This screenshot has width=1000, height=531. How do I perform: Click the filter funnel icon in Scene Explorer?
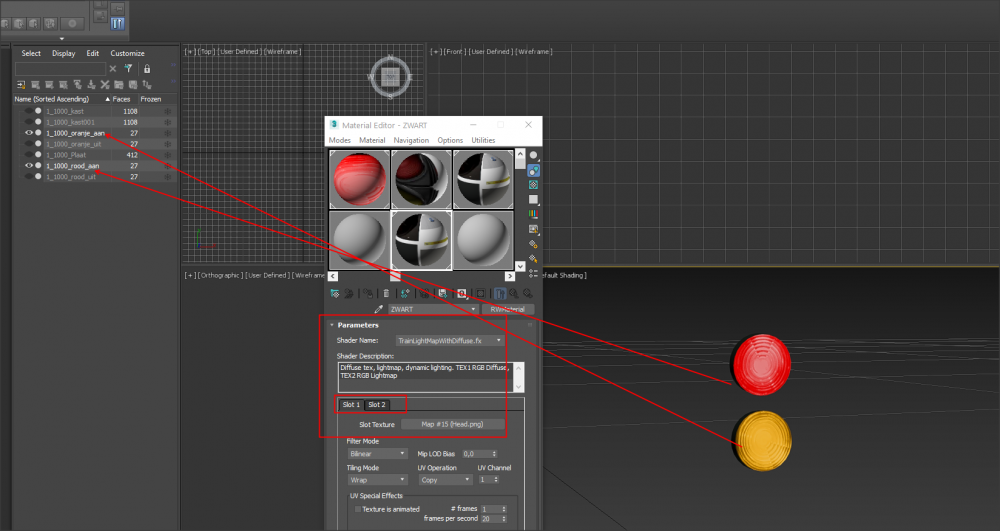(x=128, y=69)
